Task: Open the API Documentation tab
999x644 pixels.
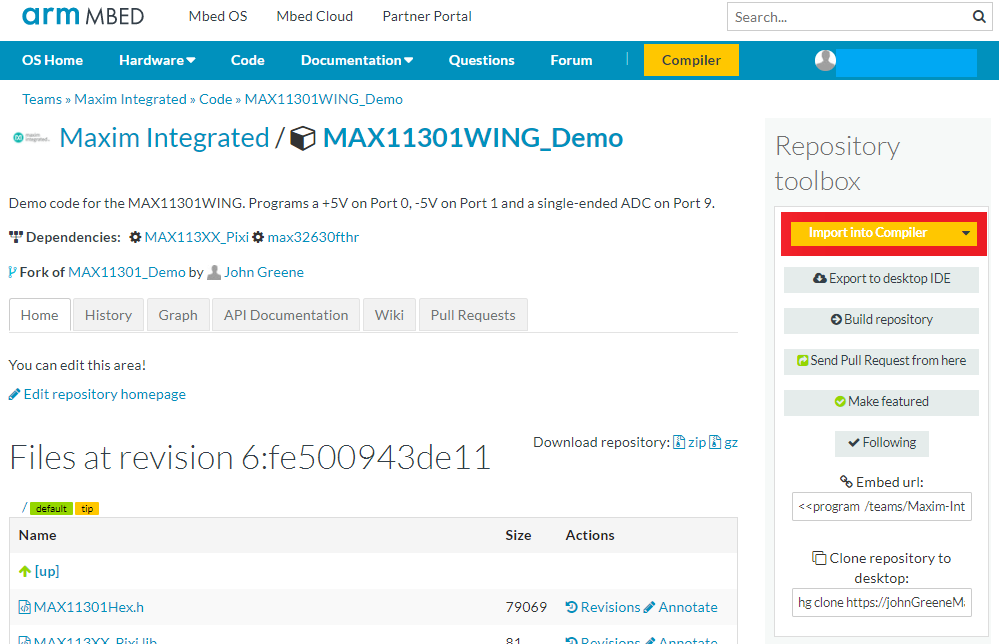Action: click(x=286, y=315)
